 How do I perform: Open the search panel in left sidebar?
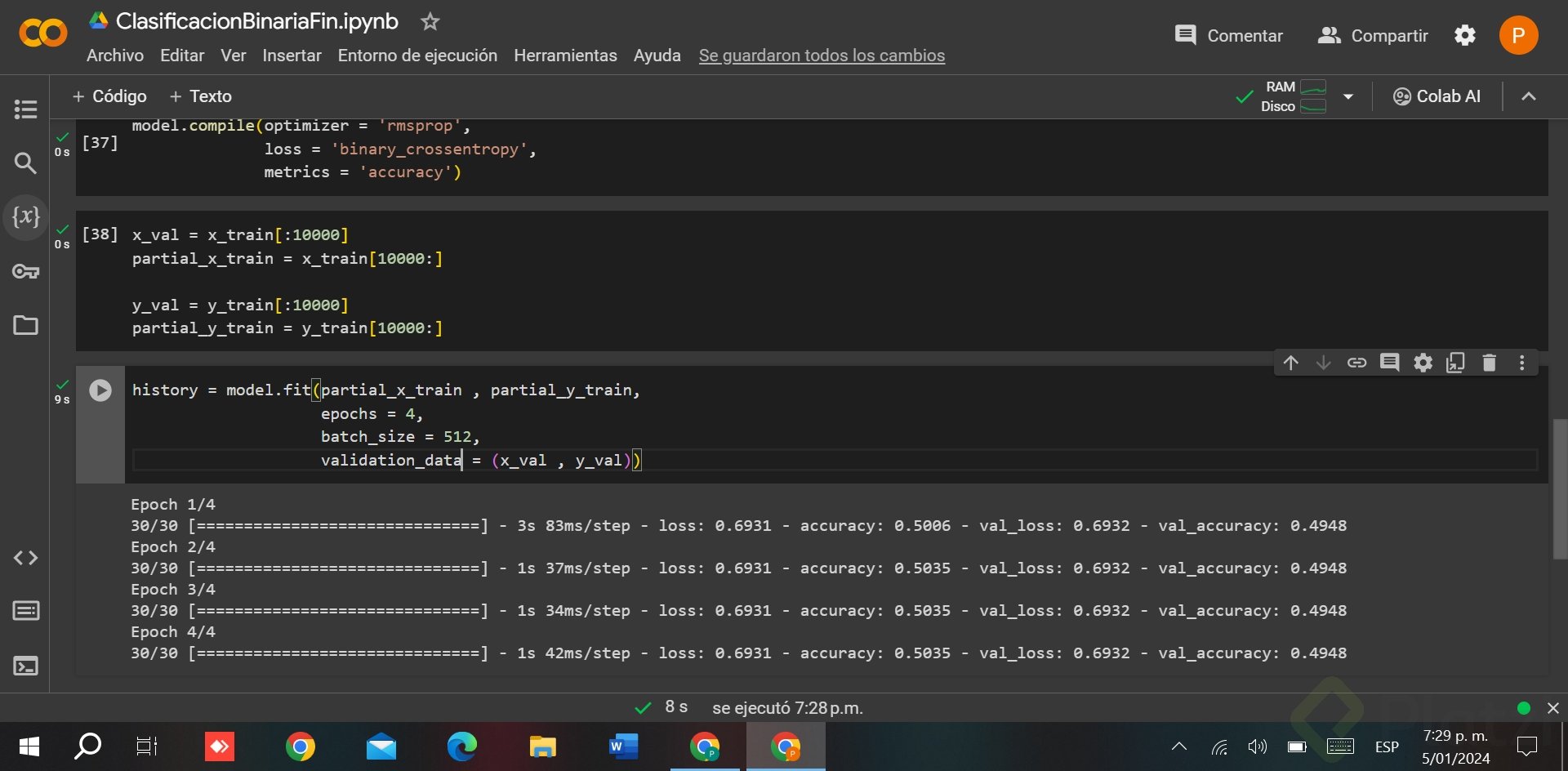point(25,163)
